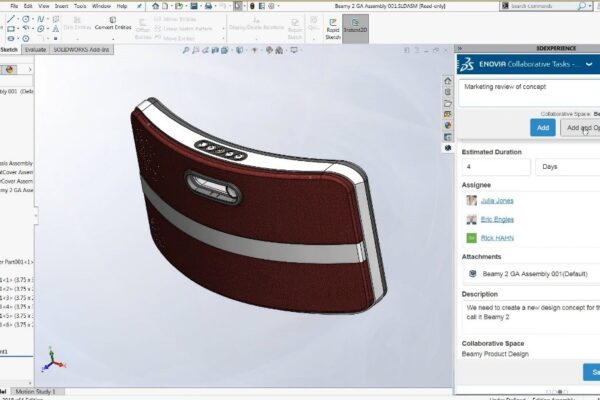
Task: Expand the ENOVIA Collaborative Tasks dropdown chevron
Action: click(590, 64)
